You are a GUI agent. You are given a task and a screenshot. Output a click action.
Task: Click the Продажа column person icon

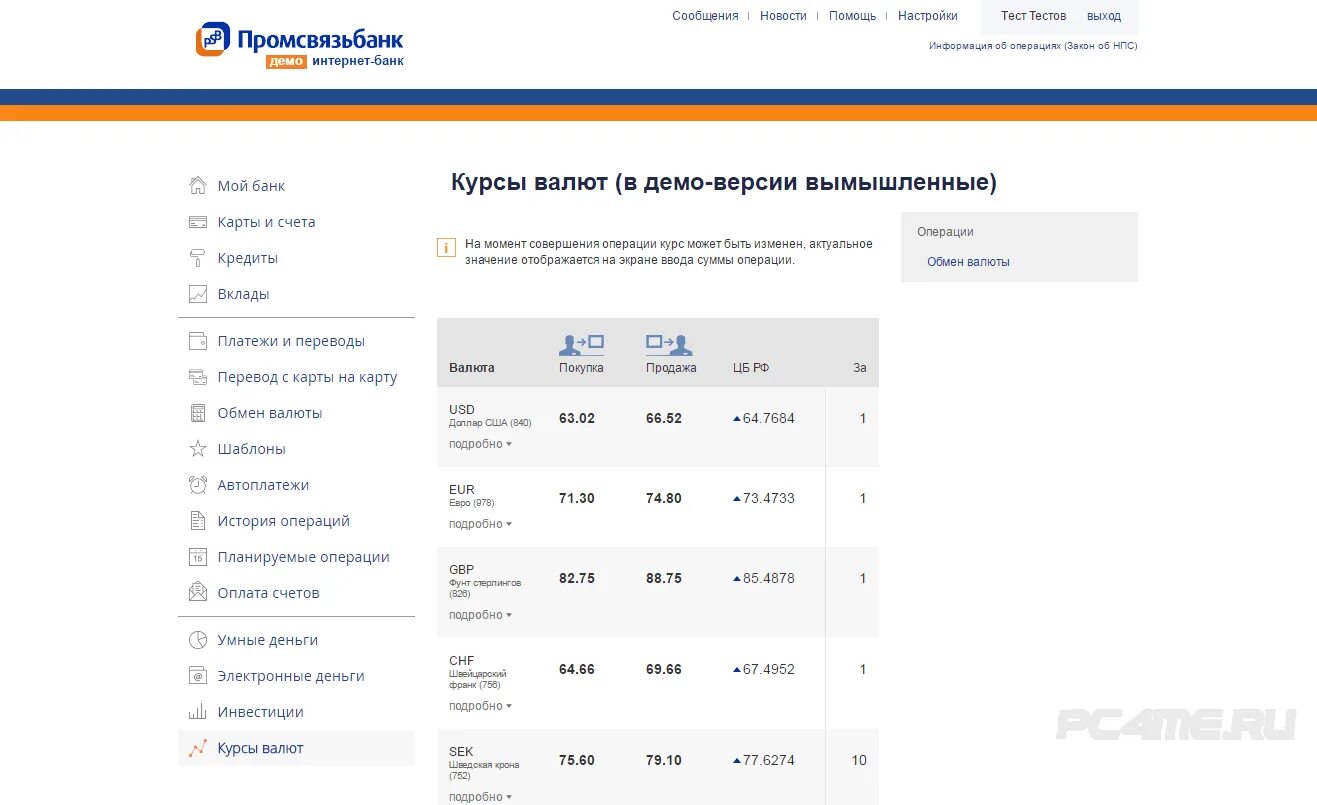point(669,344)
